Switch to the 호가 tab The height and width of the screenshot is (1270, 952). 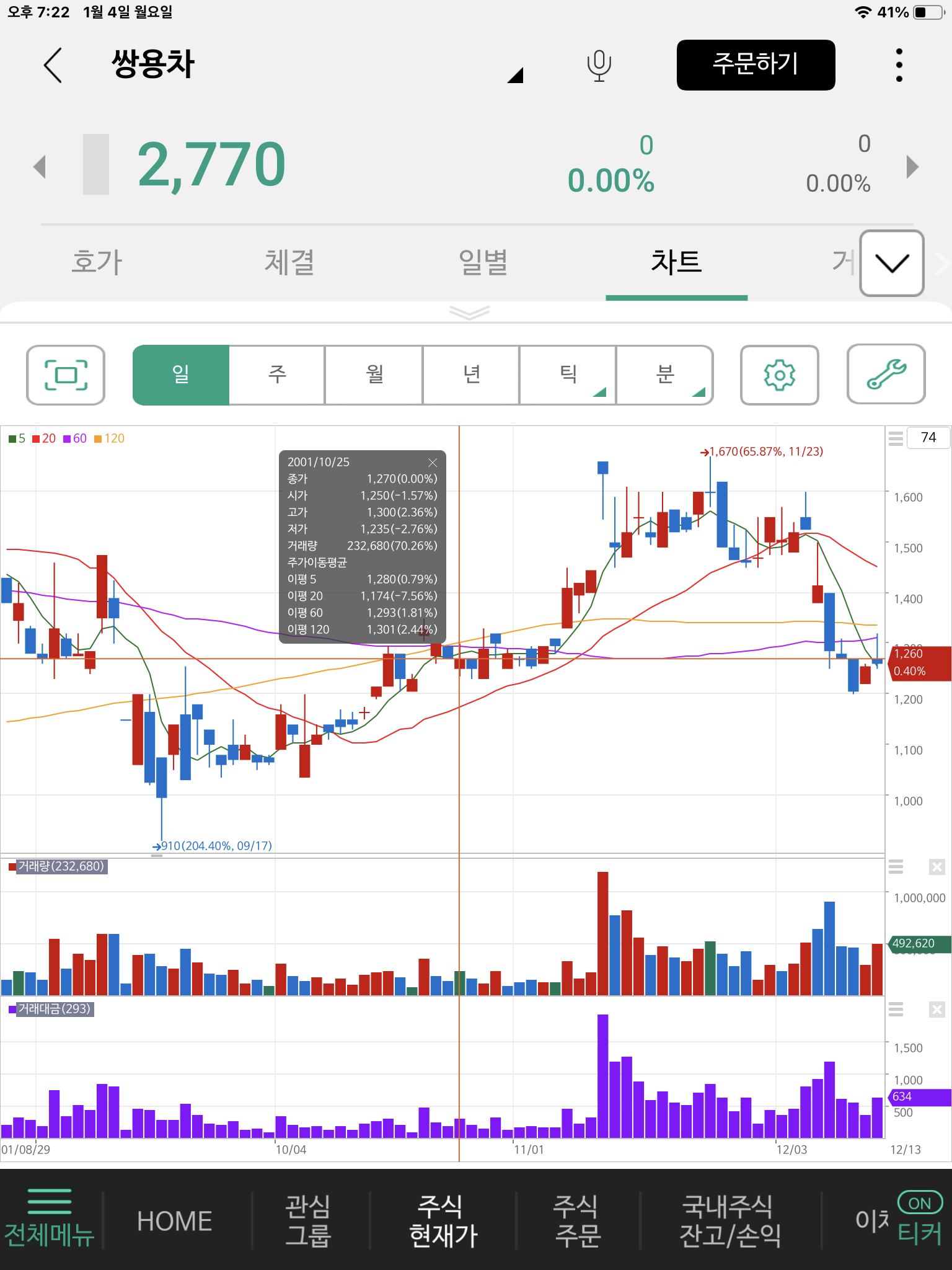[x=97, y=262]
